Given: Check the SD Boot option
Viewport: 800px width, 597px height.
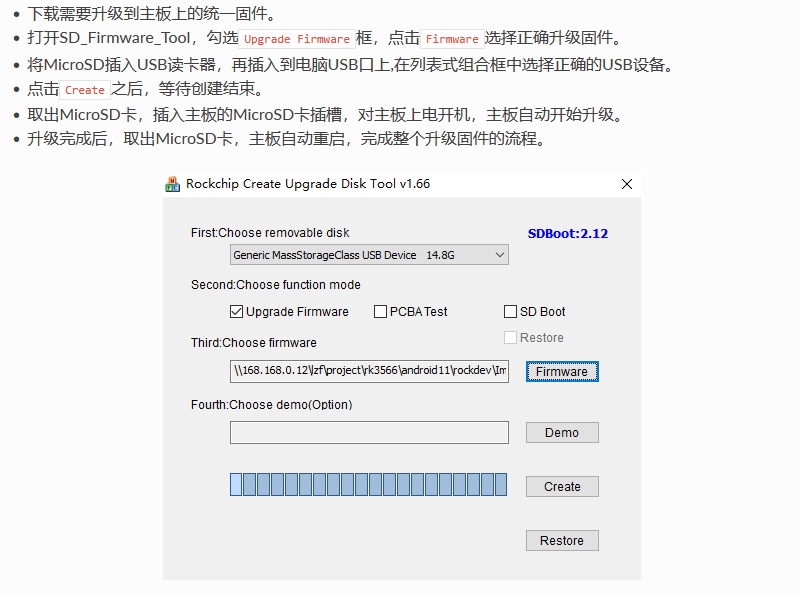Looking at the screenshot, I should (x=510, y=312).
